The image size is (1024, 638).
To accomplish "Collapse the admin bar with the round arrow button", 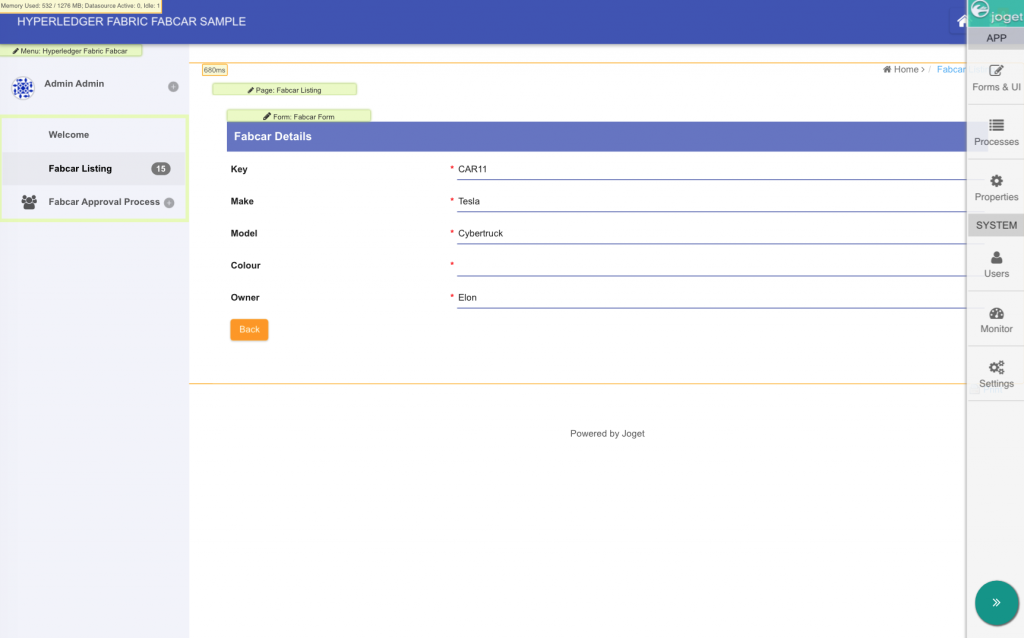I will tap(995, 602).
